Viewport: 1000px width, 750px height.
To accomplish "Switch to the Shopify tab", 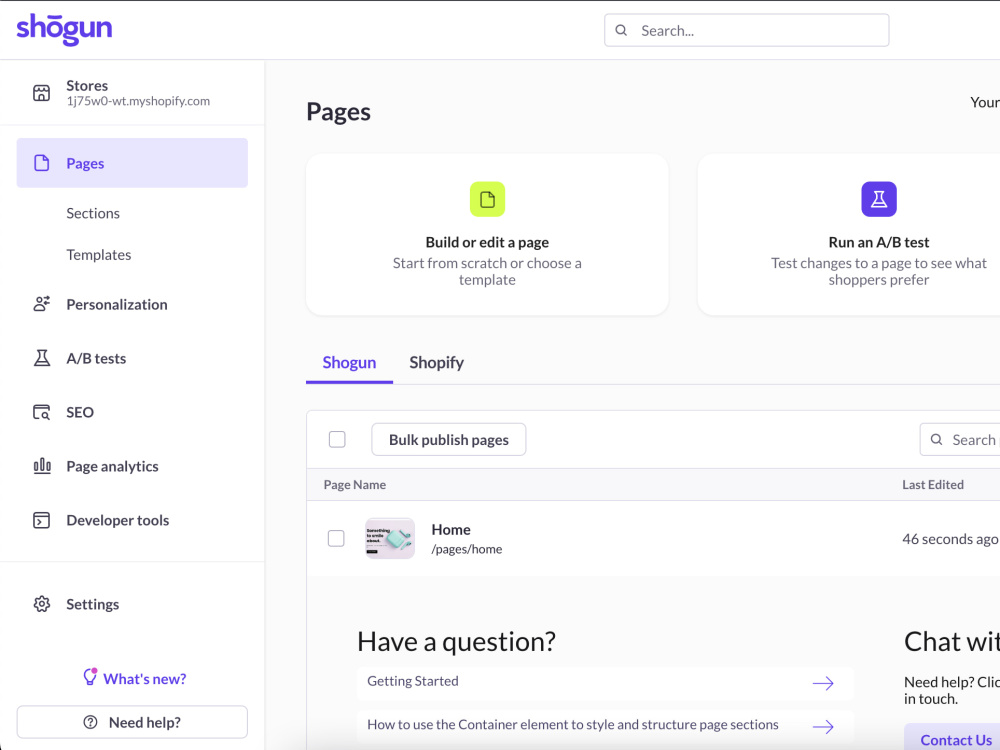I will click(436, 363).
